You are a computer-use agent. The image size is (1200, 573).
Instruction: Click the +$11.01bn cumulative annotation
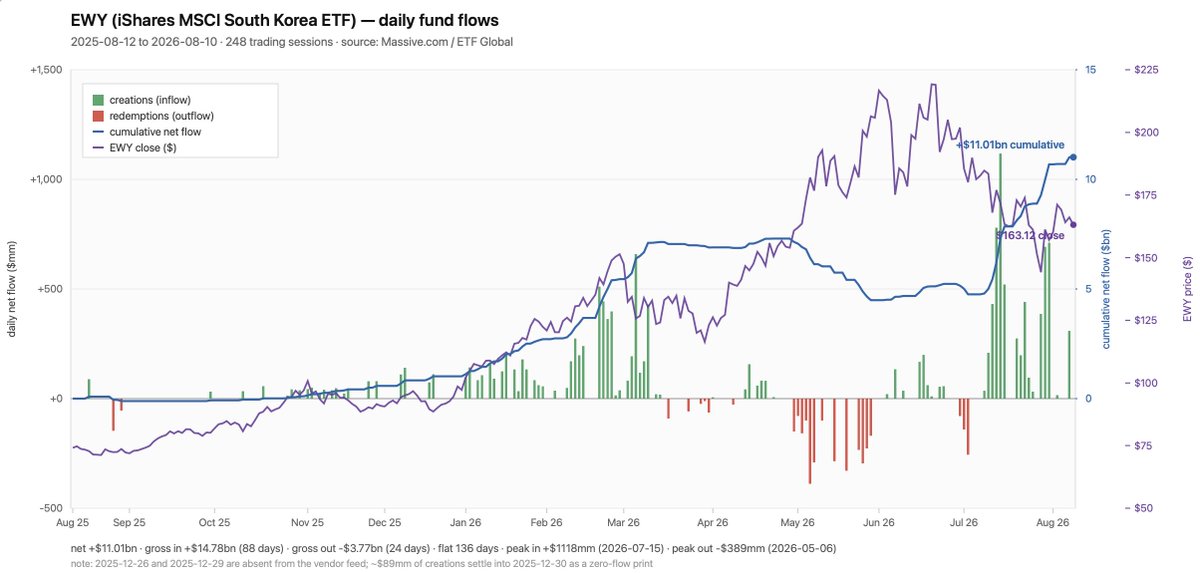pos(1010,145)
